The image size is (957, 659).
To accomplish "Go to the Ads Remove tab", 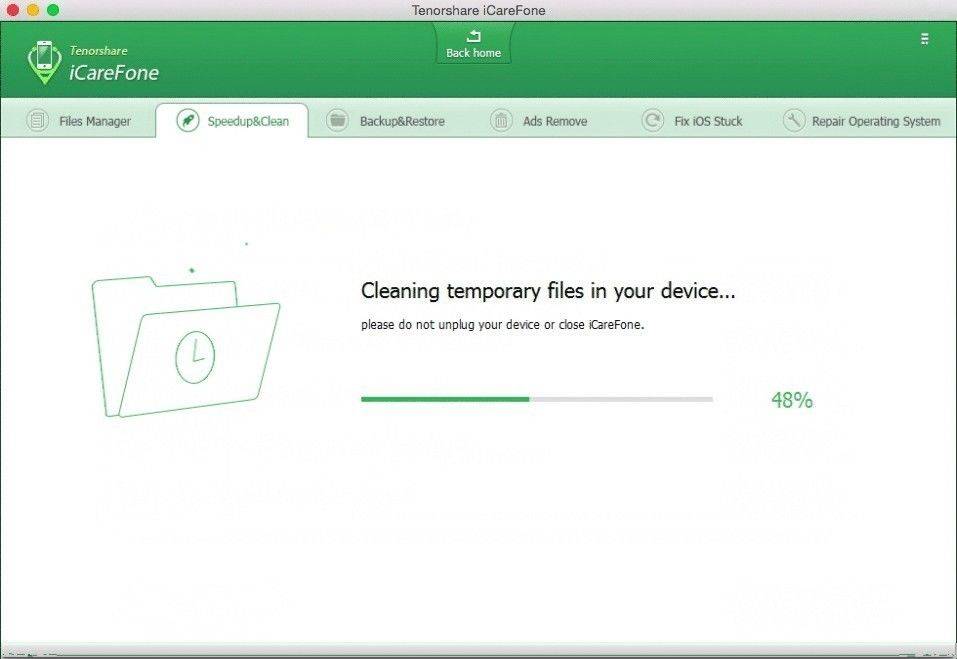I will coord(539,121).
